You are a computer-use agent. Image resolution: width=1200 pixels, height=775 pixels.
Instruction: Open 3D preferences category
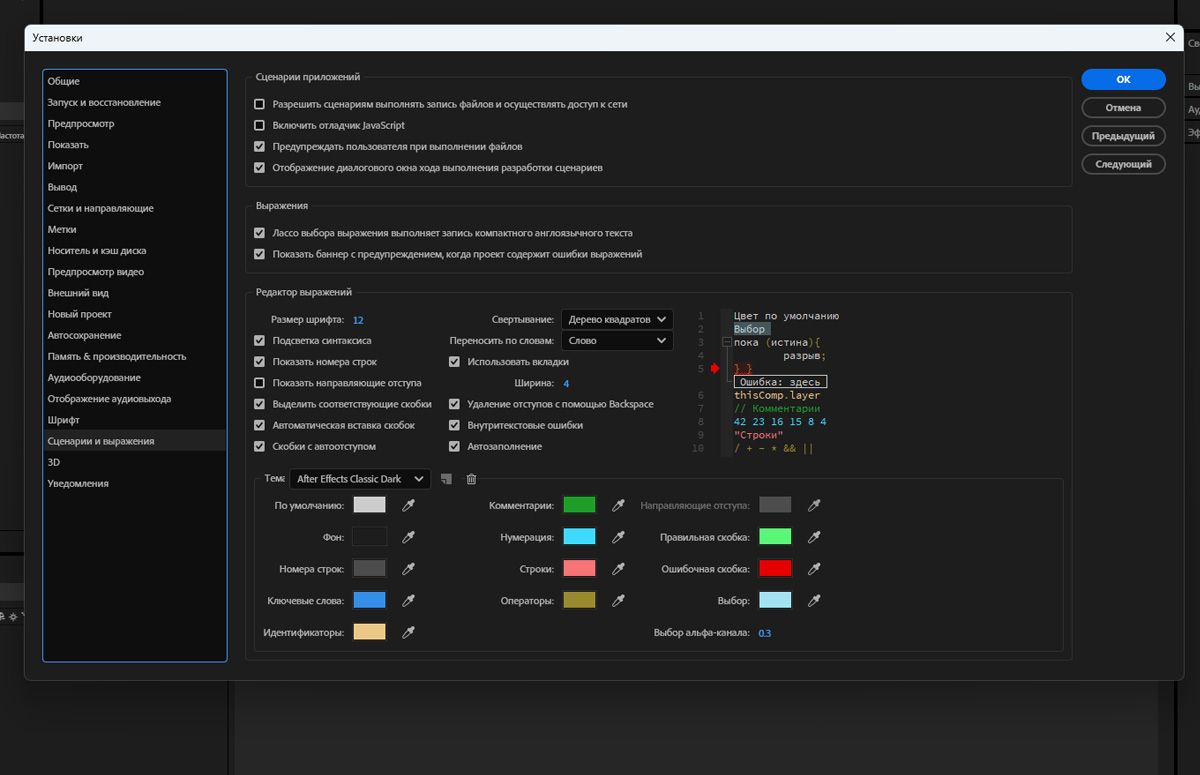tap(135, 462)
